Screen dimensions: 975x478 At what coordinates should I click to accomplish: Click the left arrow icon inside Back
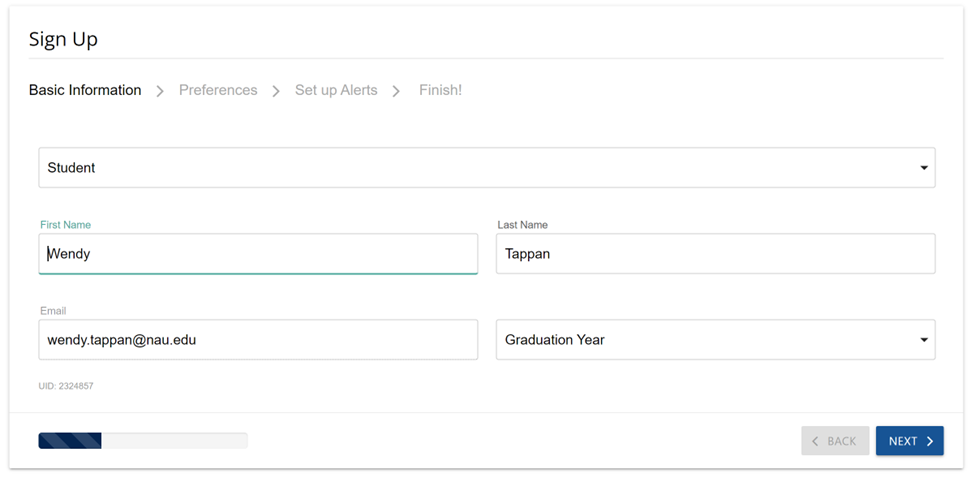(815, 441)
